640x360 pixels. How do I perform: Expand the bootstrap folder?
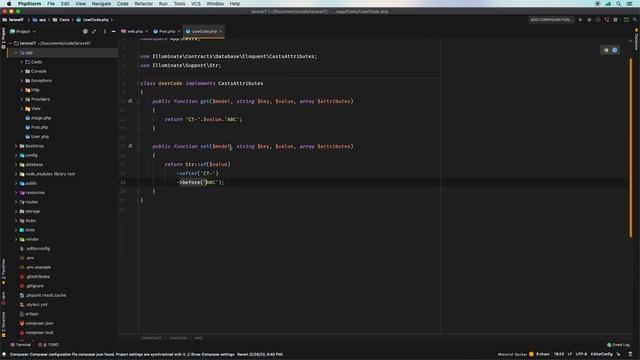click(x=16, y=146)
